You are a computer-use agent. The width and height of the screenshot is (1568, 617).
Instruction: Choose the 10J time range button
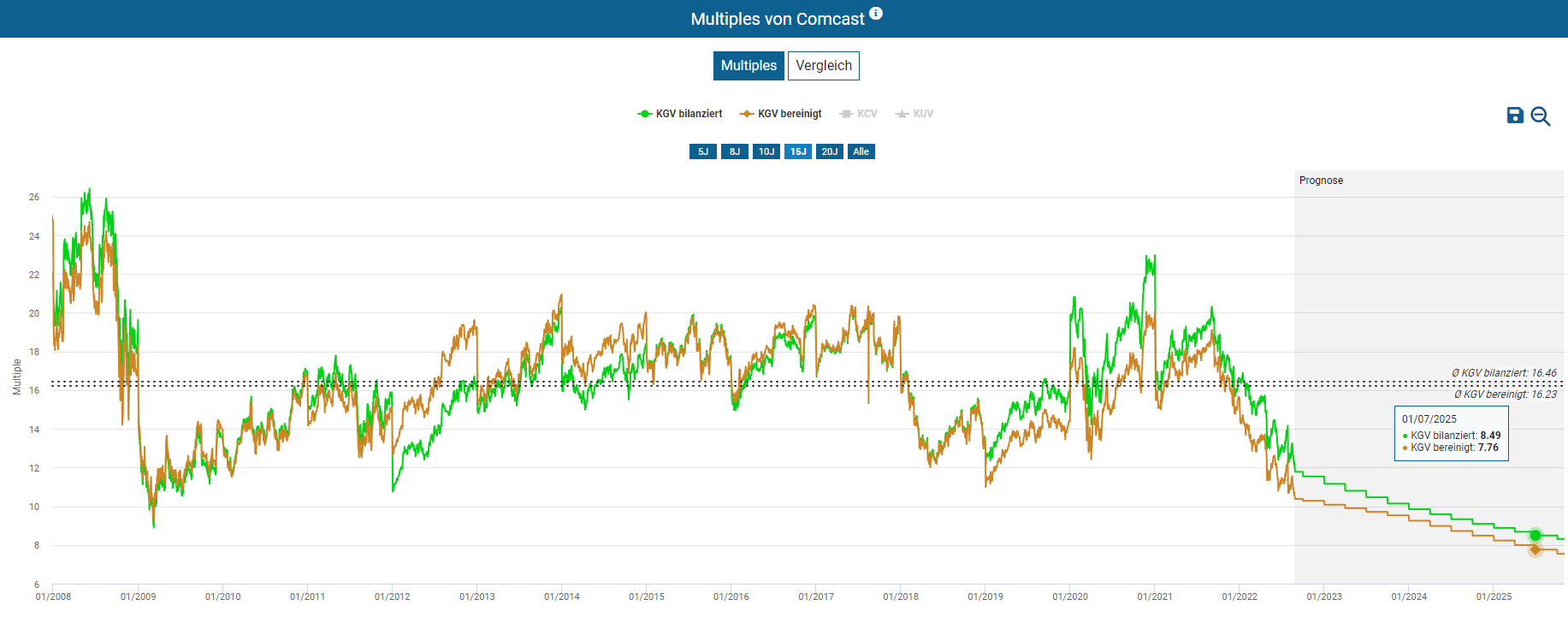click(766, 151)
